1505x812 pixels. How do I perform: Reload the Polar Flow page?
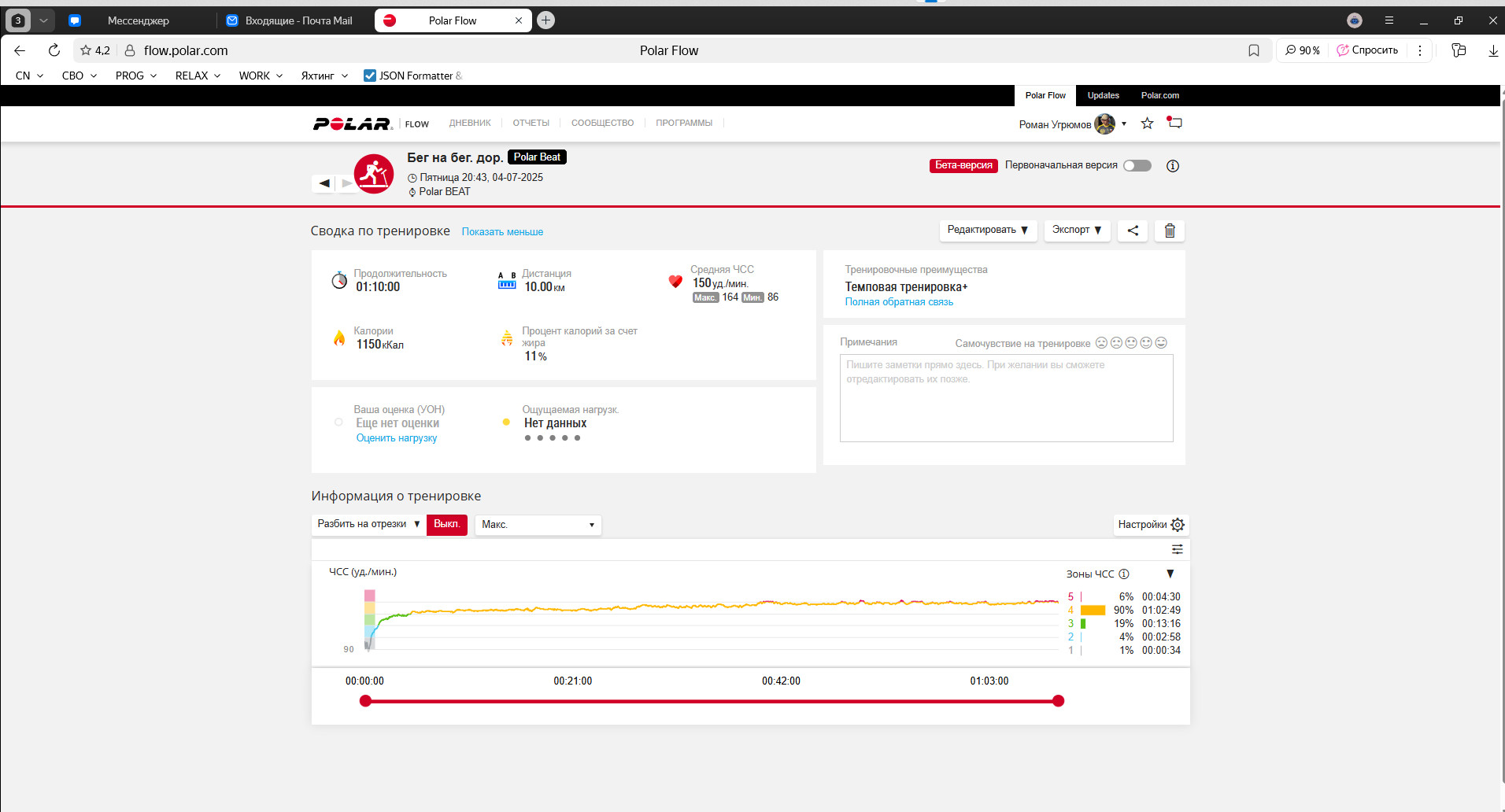pyautogui.click(x=54, y=50)
